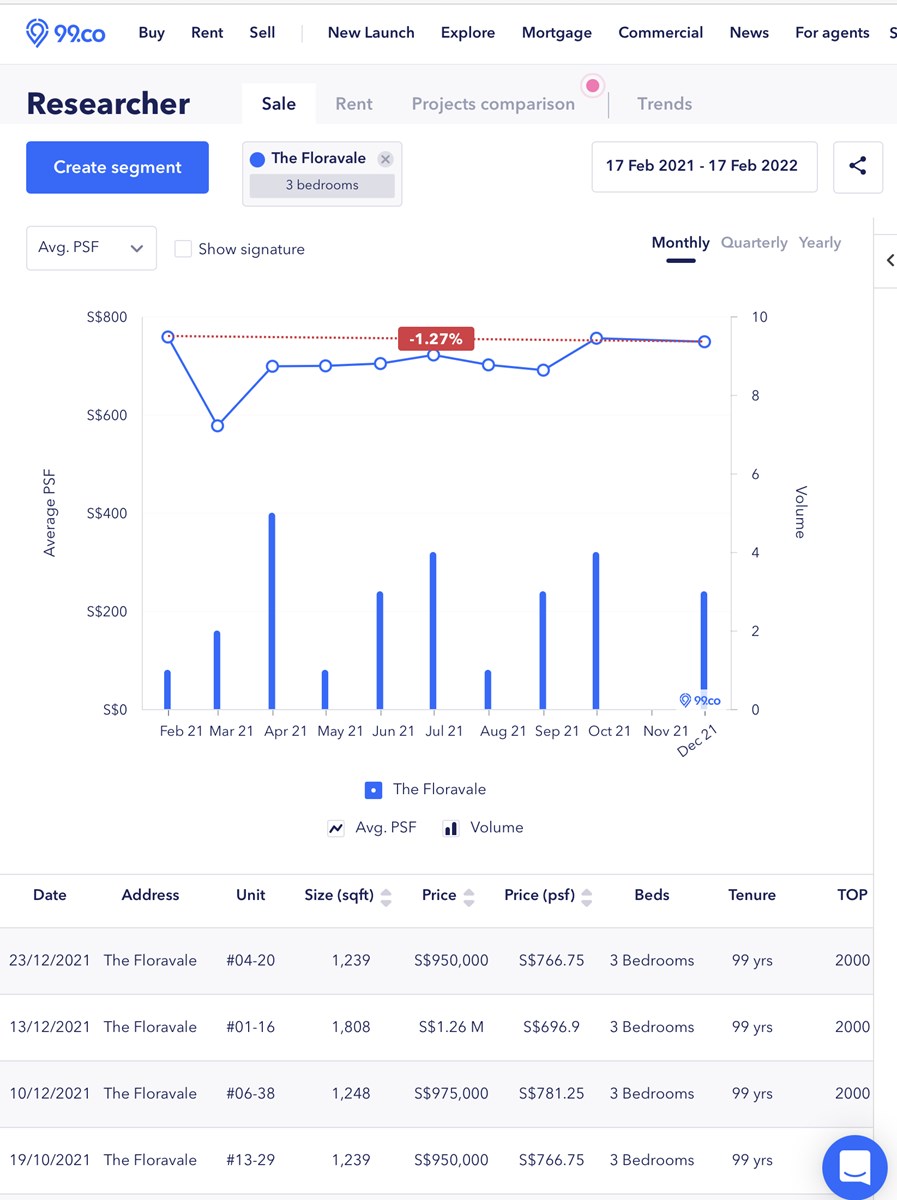897x1200 pixels.
Task: Click the -1.27% change badge
Action: click(x=436, y=339)
